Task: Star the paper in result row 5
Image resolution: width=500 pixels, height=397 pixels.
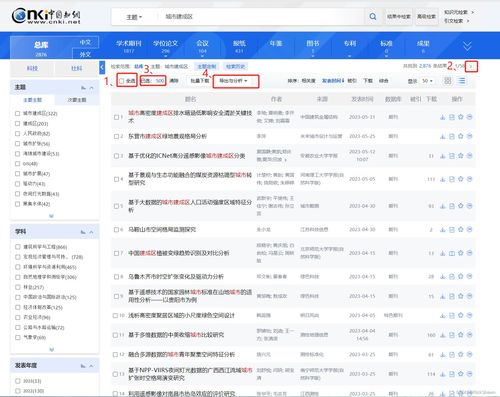Action: pos(461,206)
